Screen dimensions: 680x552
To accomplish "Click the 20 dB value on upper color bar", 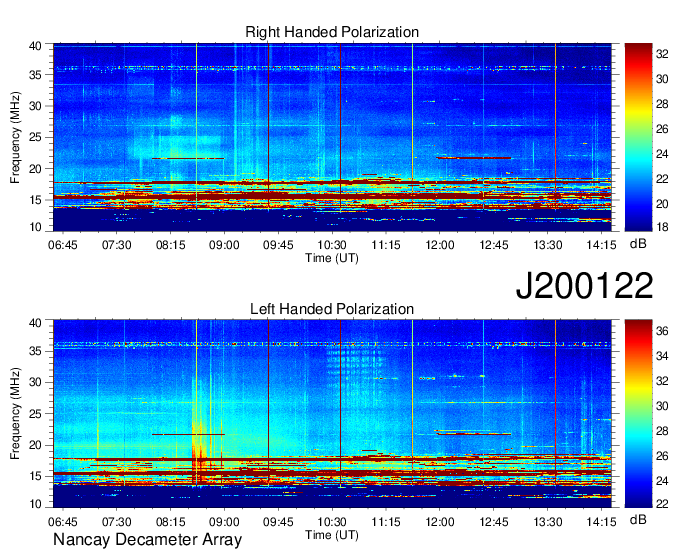I will click(x=662, y=204).
